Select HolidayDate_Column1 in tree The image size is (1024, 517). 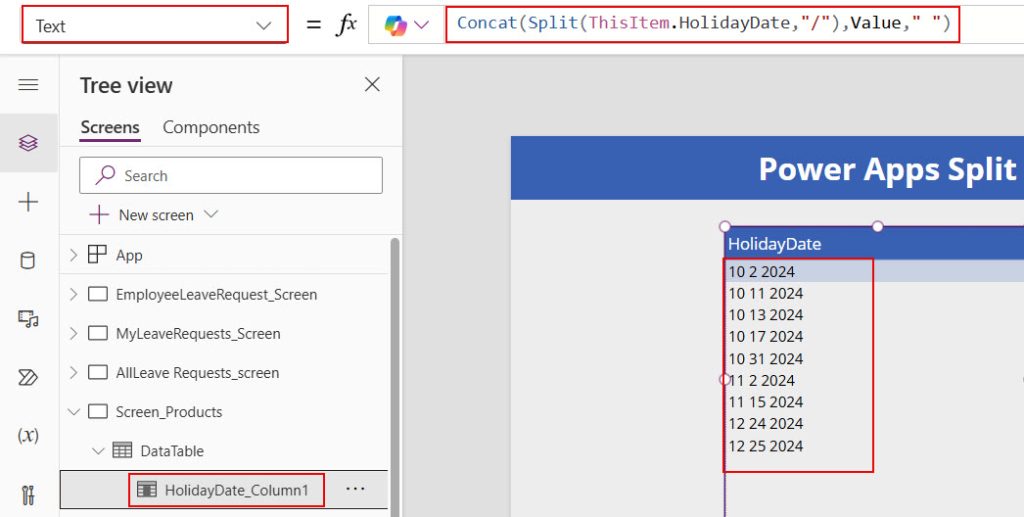pos(236,490)
